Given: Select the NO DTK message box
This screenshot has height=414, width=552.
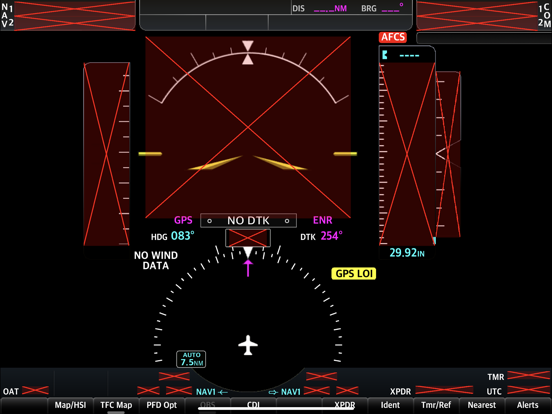Looking at the screenshot, I should [248, 221].
